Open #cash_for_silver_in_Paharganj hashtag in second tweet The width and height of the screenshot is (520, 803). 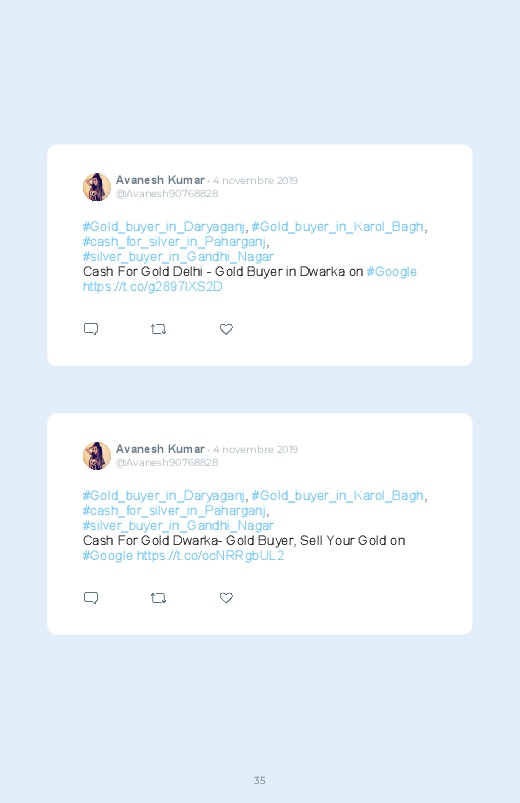(x=174, y=511)
